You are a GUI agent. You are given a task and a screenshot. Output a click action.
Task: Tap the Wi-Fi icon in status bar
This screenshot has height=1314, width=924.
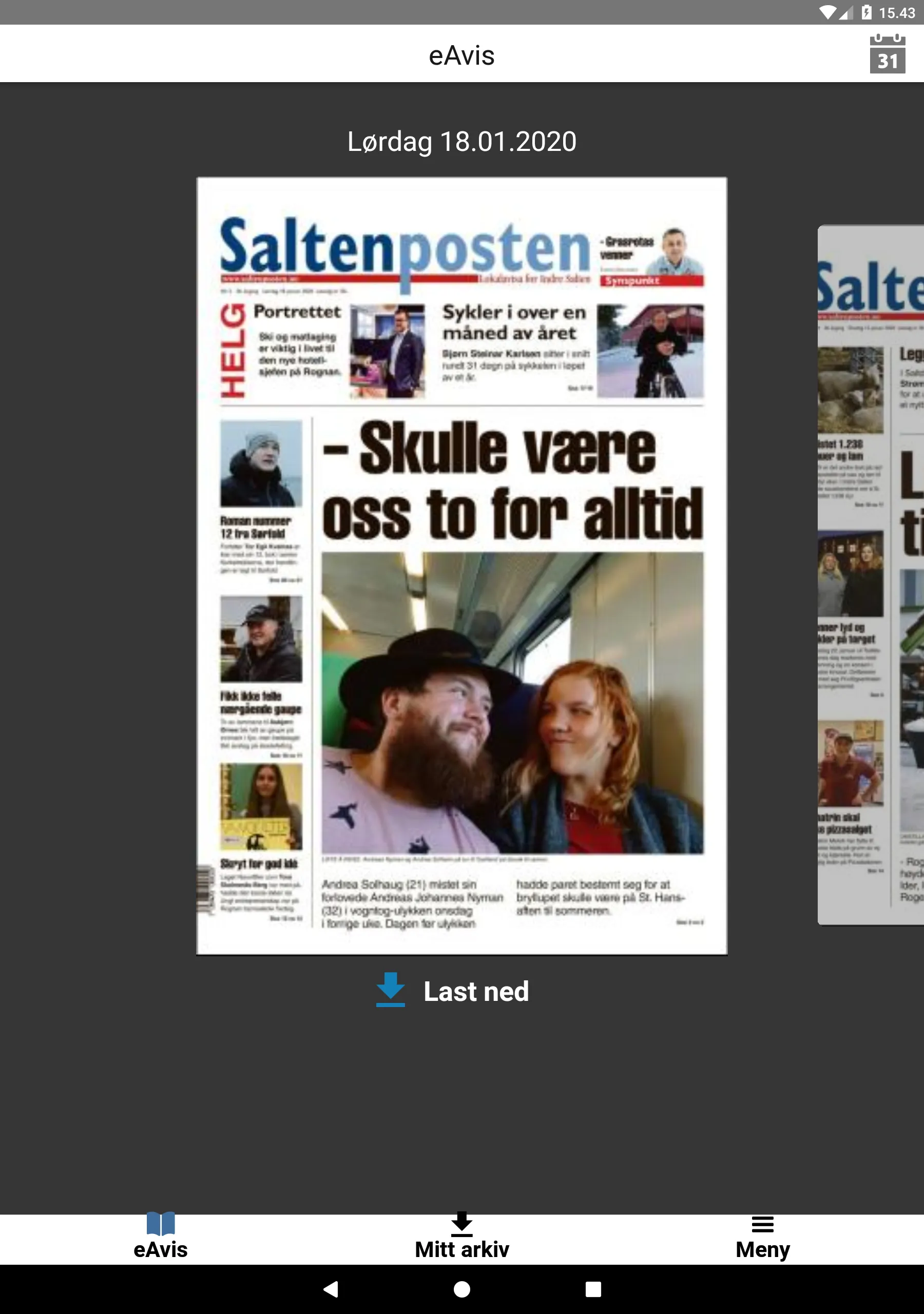[x=828, y=13]
